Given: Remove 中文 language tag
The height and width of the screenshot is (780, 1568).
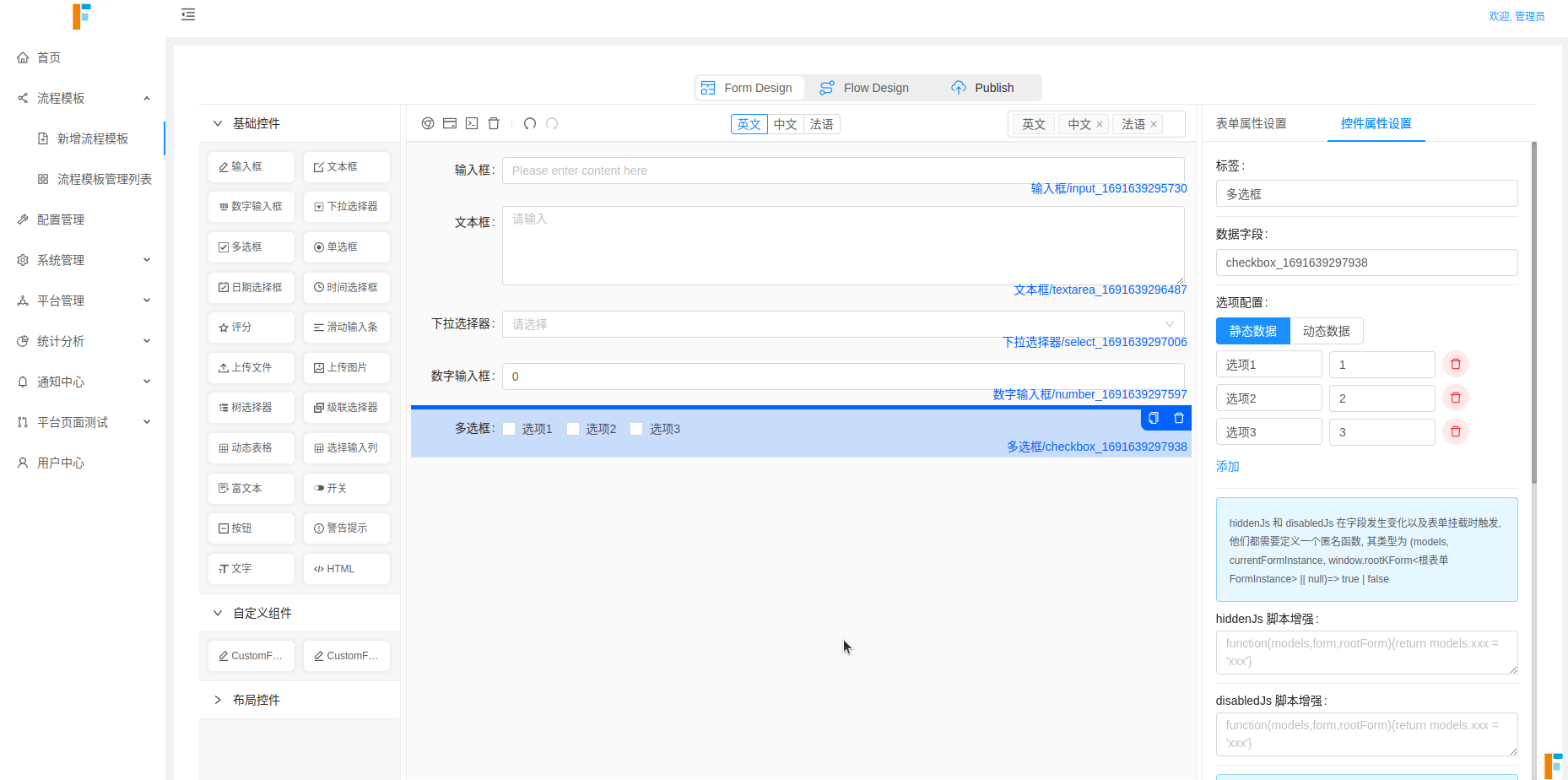Looking at the screenshot, I should pyautogui.click(x=1100, y=124).
